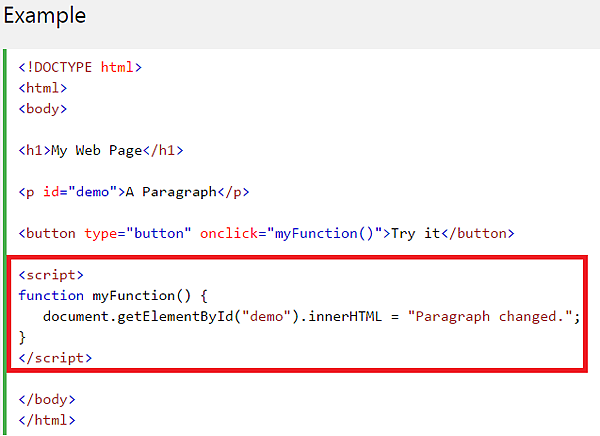
Task: Click the closing brace "}" line
Action: pyautogui.click(x=22, y=338)
